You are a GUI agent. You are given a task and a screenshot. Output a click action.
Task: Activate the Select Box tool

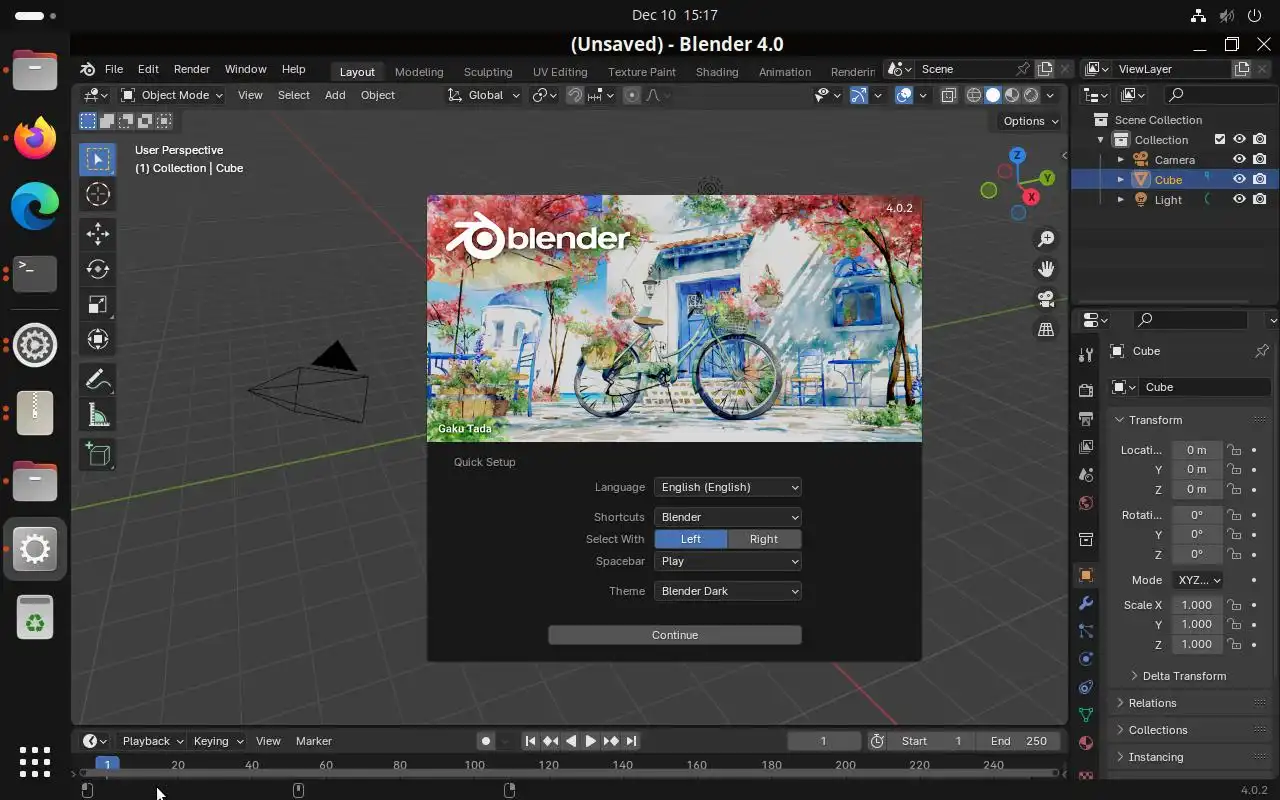[x=98, y=159]
